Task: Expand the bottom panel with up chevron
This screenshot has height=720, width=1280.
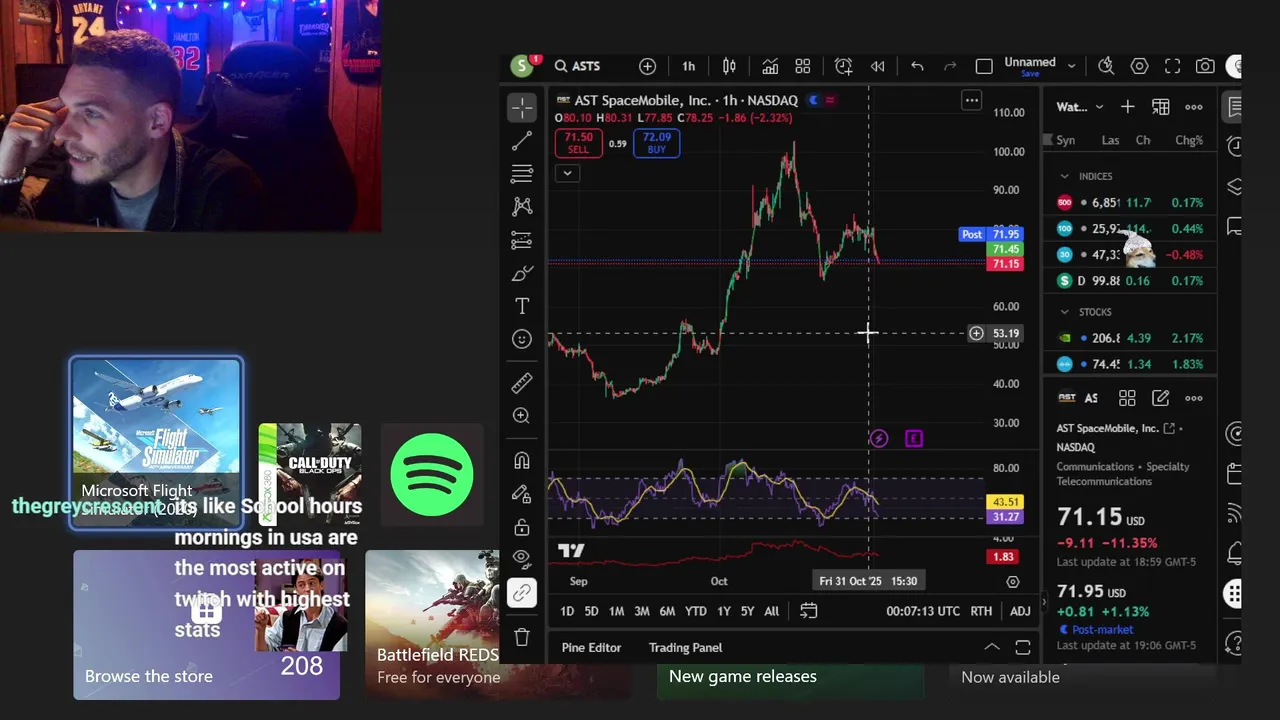Action: pos(991,647)
